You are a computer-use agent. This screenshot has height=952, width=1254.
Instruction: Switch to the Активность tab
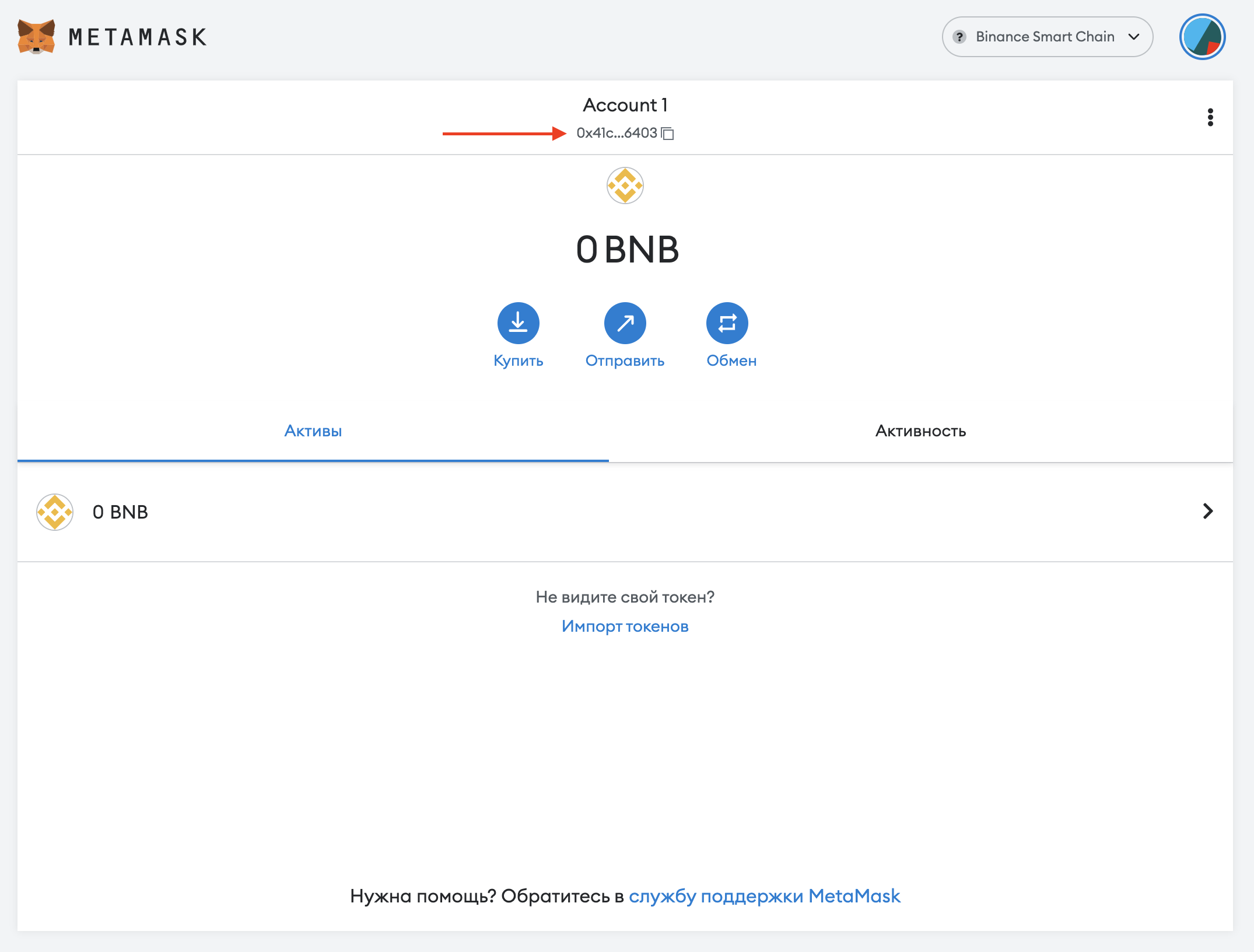pos(920,431)
